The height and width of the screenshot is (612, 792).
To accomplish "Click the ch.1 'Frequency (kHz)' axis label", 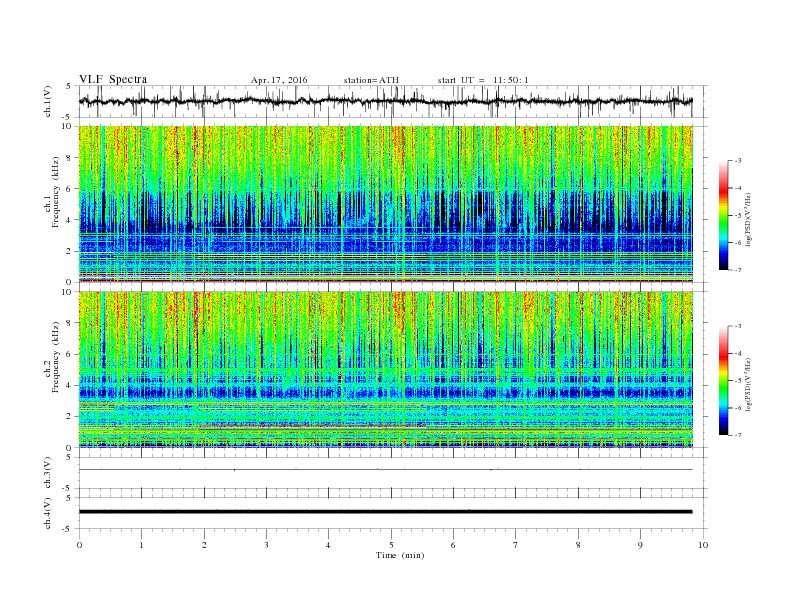I will click(x=56, y=191).
